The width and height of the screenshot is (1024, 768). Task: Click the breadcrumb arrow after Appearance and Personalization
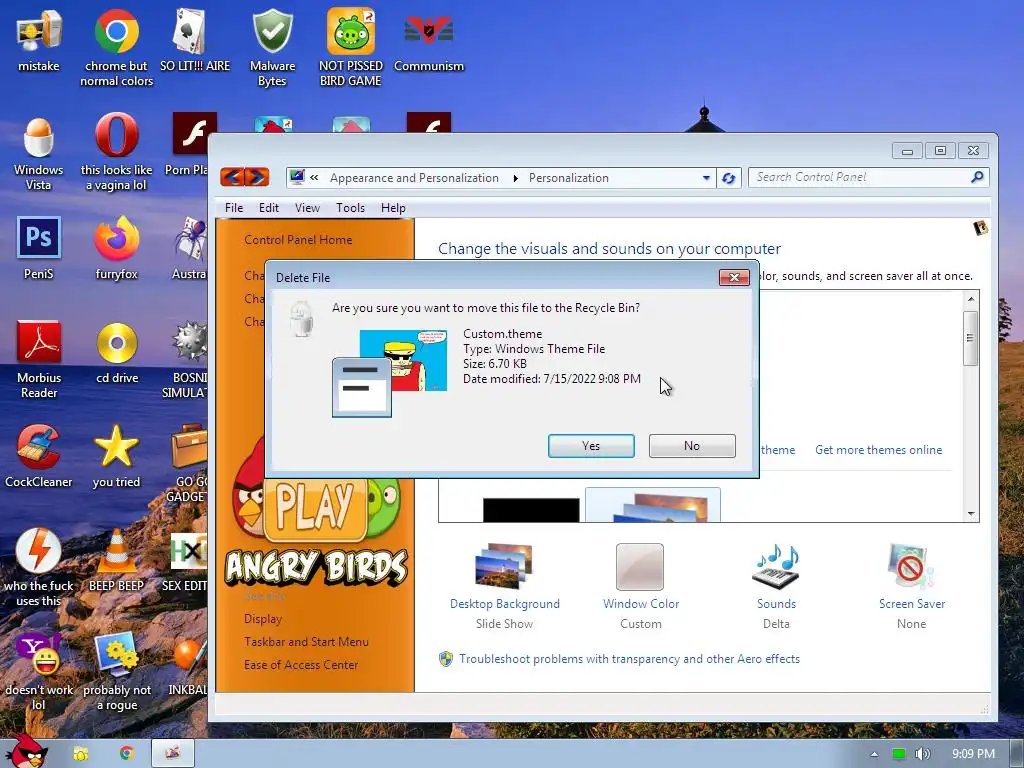(515, 178)
